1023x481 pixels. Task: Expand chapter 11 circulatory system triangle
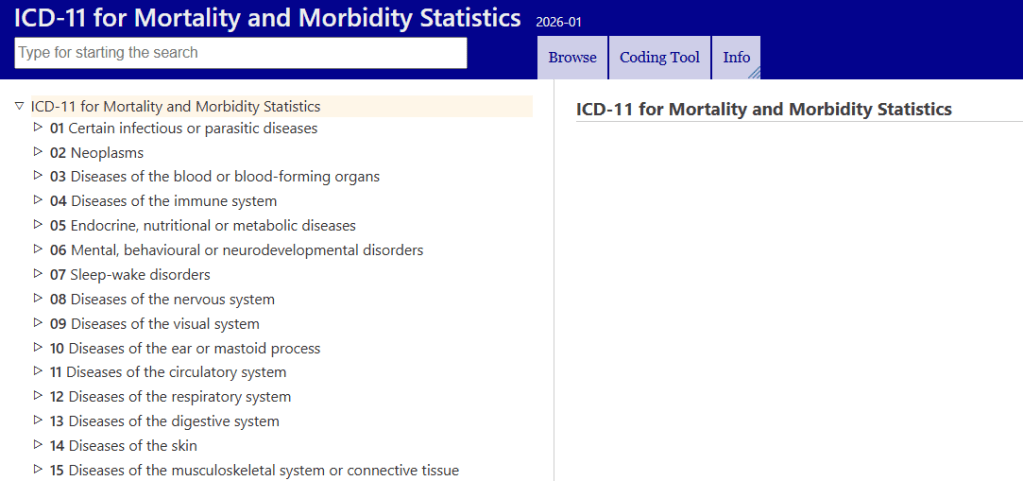coord(37,371)
